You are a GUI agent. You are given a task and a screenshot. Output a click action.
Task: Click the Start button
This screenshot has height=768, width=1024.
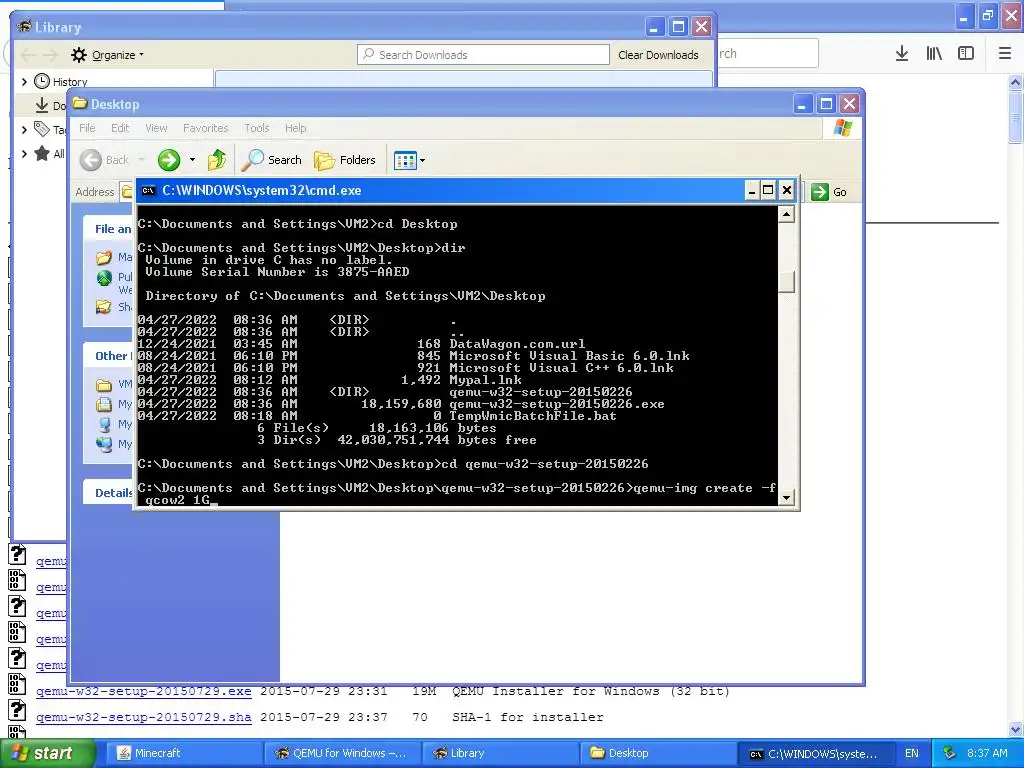(47, 753)
